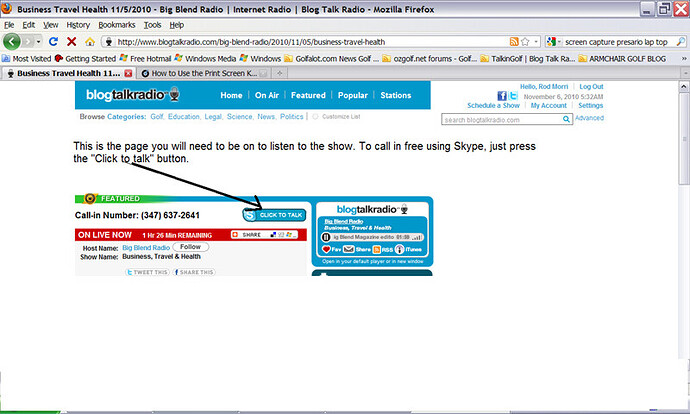
Task: Open the Bookmarks menu
Action: (x=117, y=25)
